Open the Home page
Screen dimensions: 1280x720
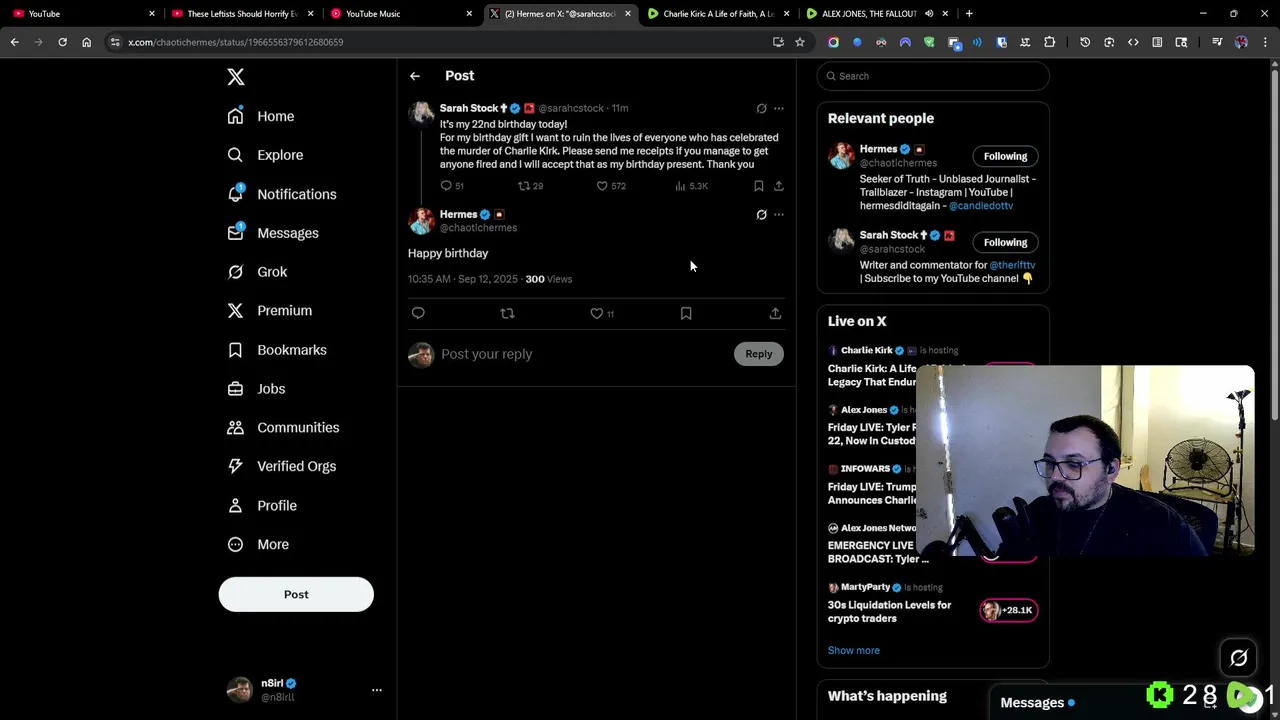pos(261,116)
